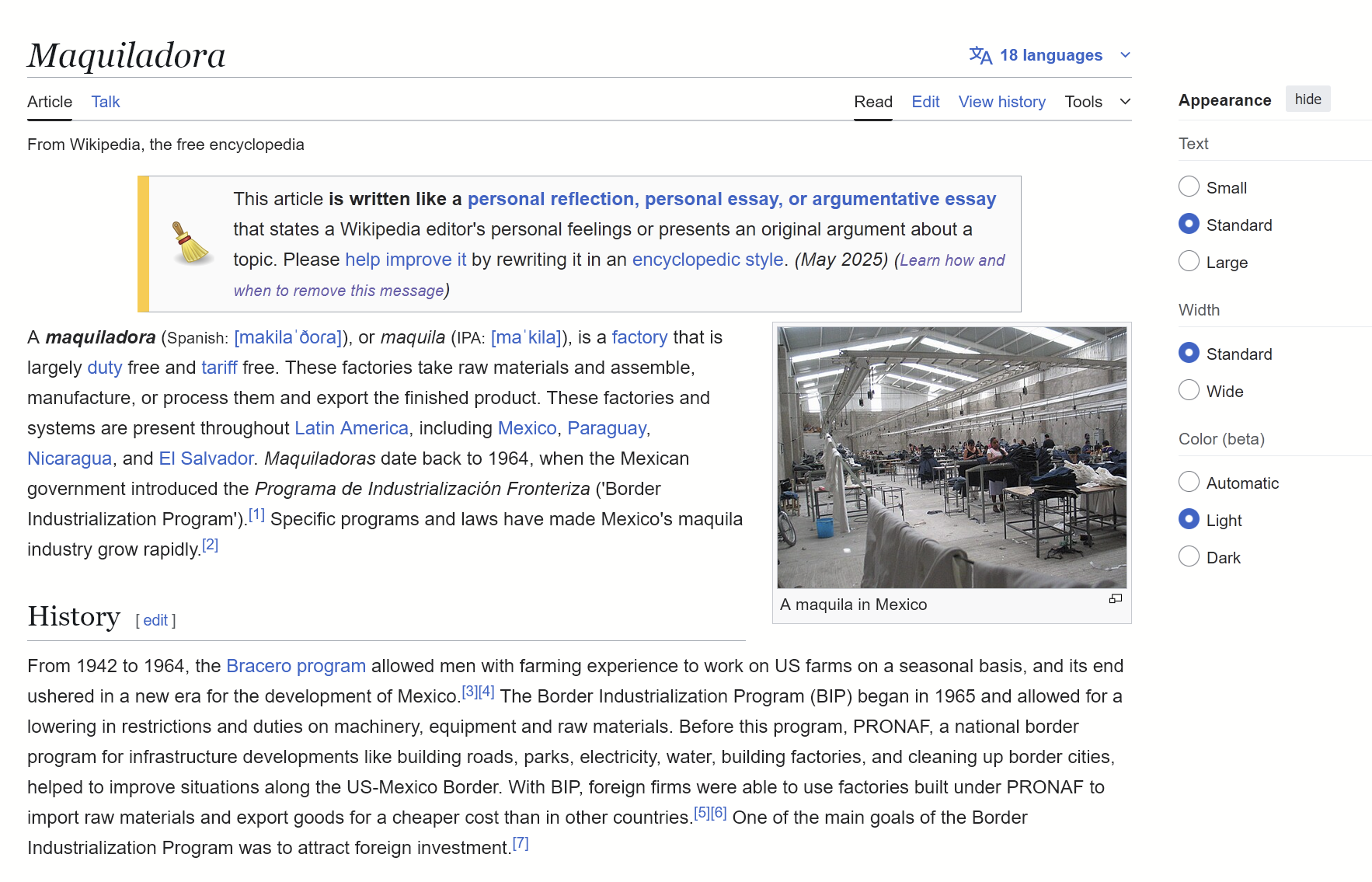The image size is (1372, 882).
Task: Jump to citation [6]
Action: pos(719,813)
